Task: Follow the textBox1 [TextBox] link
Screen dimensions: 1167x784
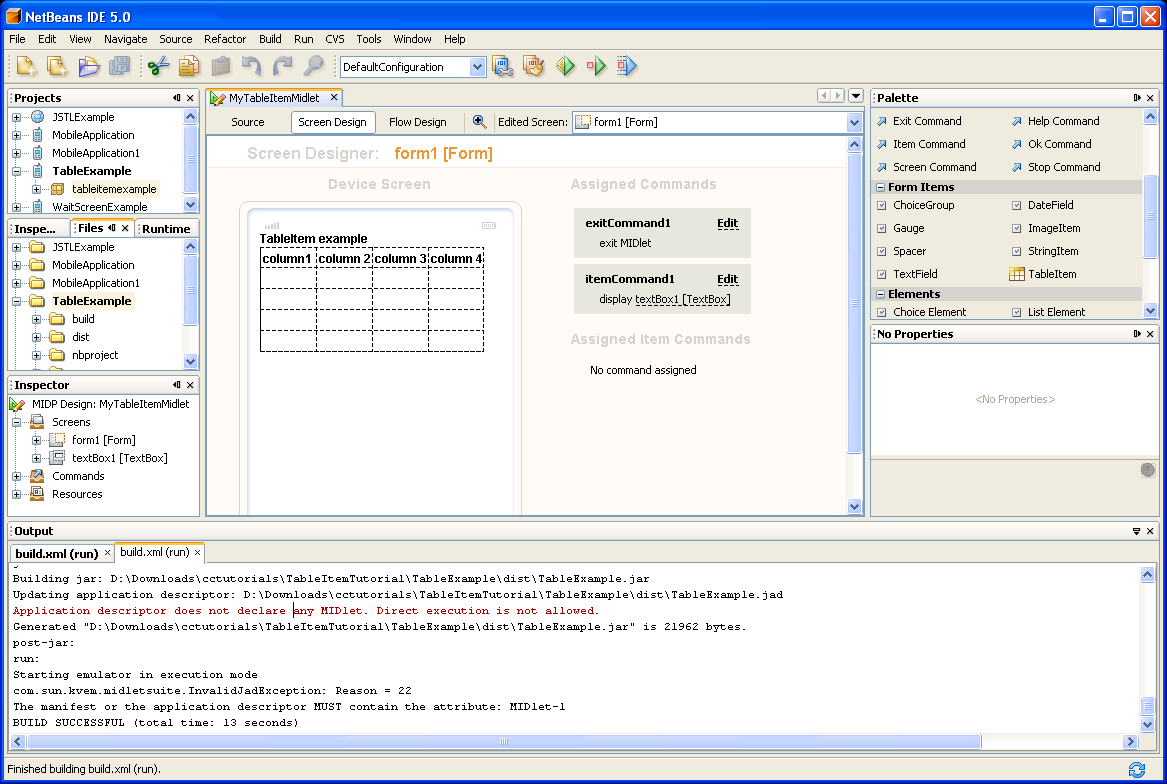Action: [x=682, y=299]
